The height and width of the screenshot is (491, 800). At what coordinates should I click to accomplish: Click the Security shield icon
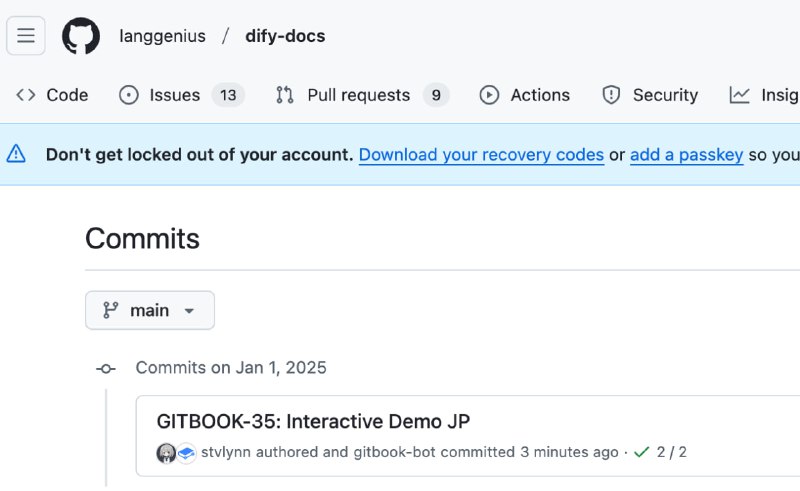point(611,95)
